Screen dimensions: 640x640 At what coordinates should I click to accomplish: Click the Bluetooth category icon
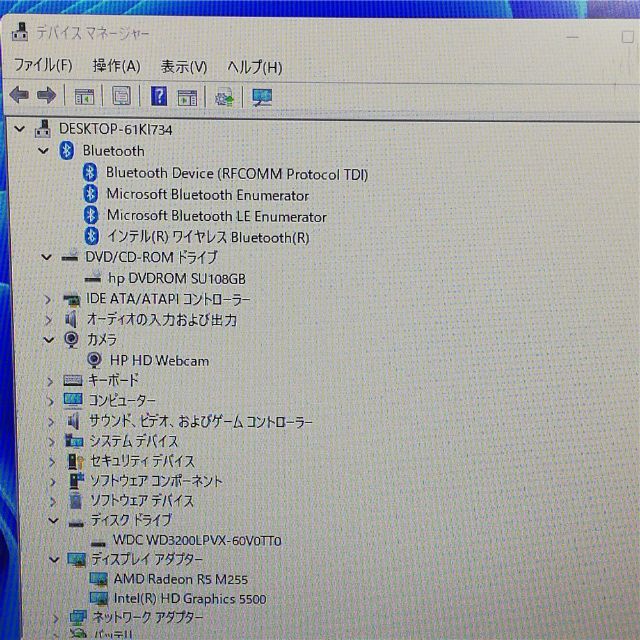pyautogui.click(x=67, y=151)
